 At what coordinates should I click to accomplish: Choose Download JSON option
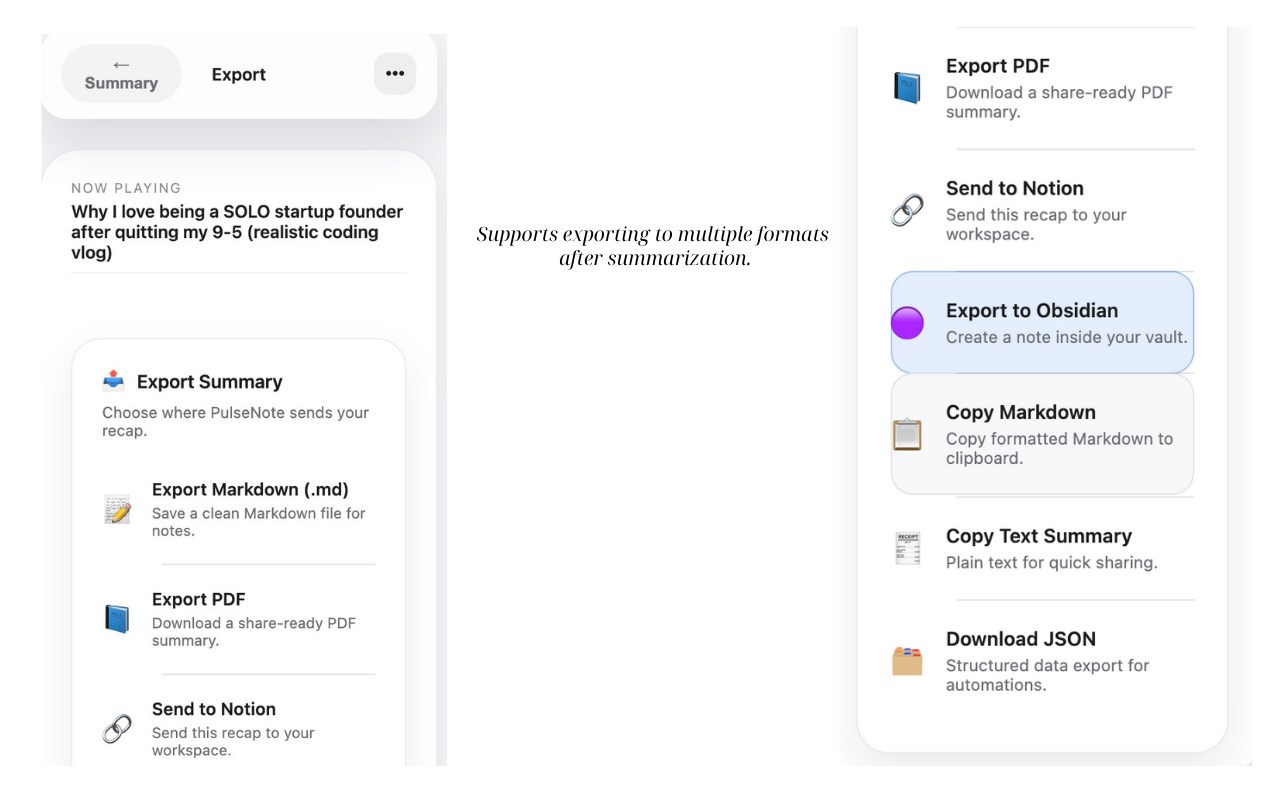1042,661
